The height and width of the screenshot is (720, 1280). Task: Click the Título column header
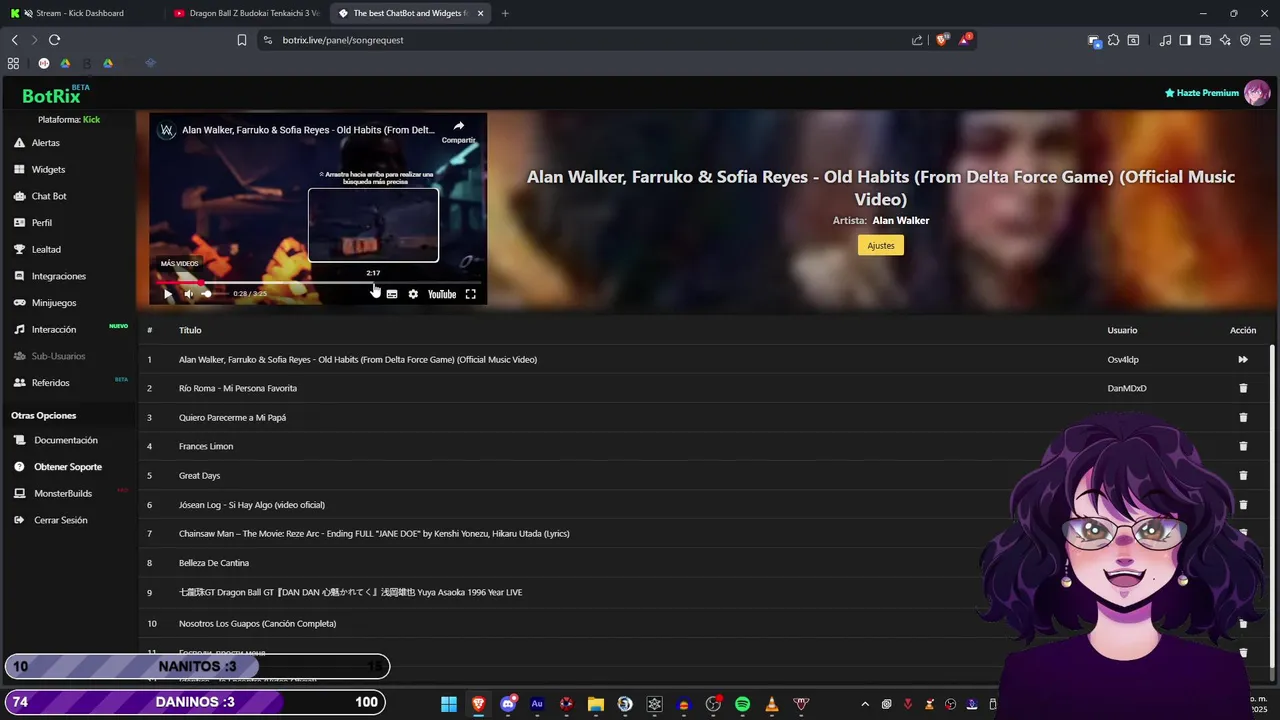click(x=190, y=330)
